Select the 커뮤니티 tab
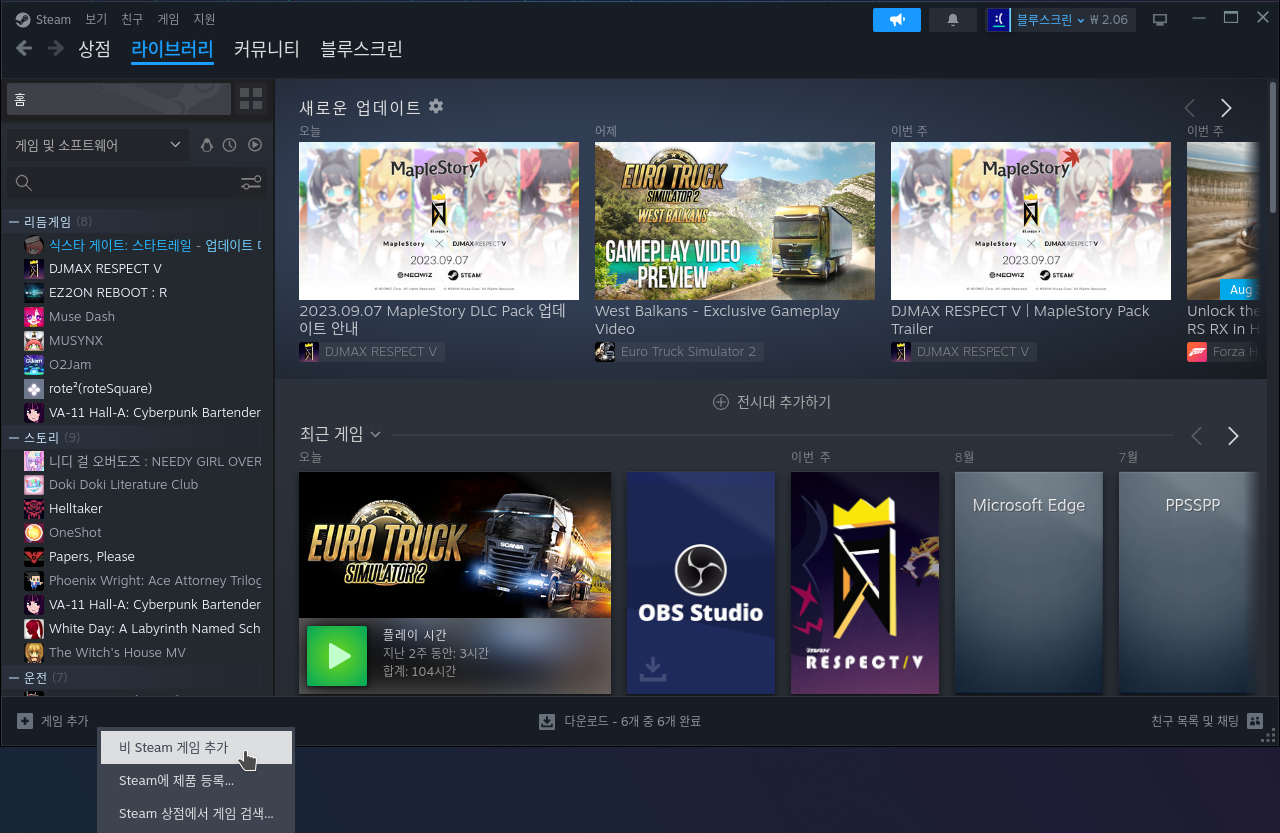 [x=266, y=48]
